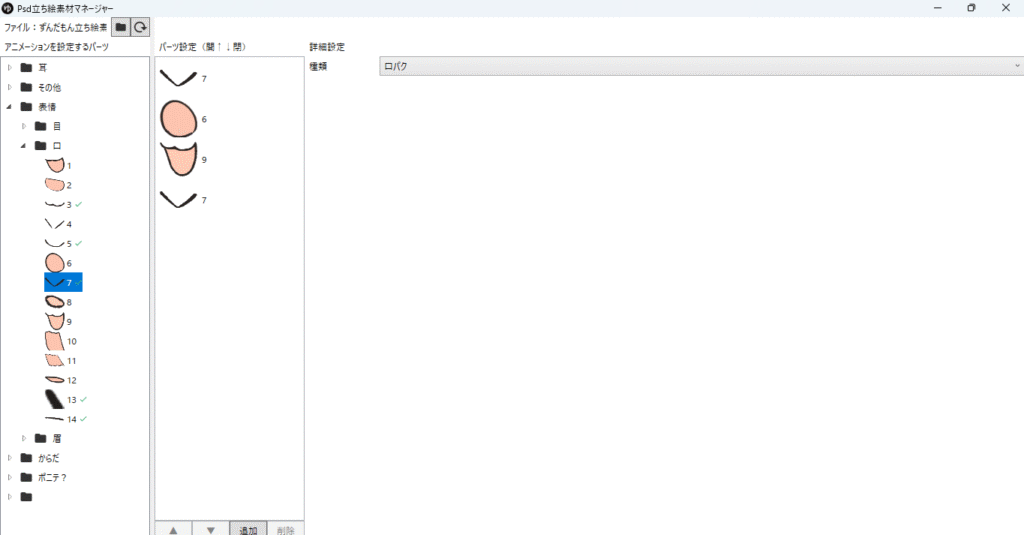1024x535 pixels.
Task: Select checked mouth part 14
Action: point(62,419)
